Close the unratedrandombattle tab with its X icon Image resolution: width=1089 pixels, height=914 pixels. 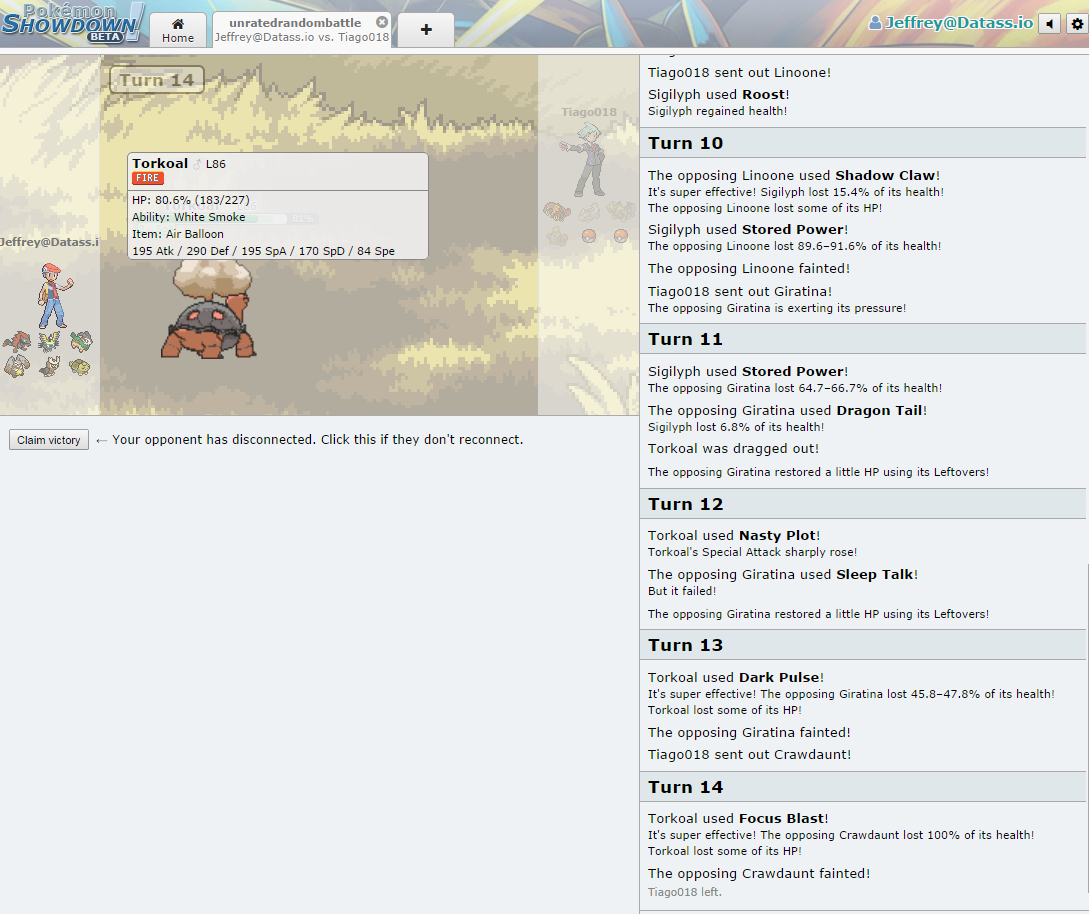coord(382,22)
